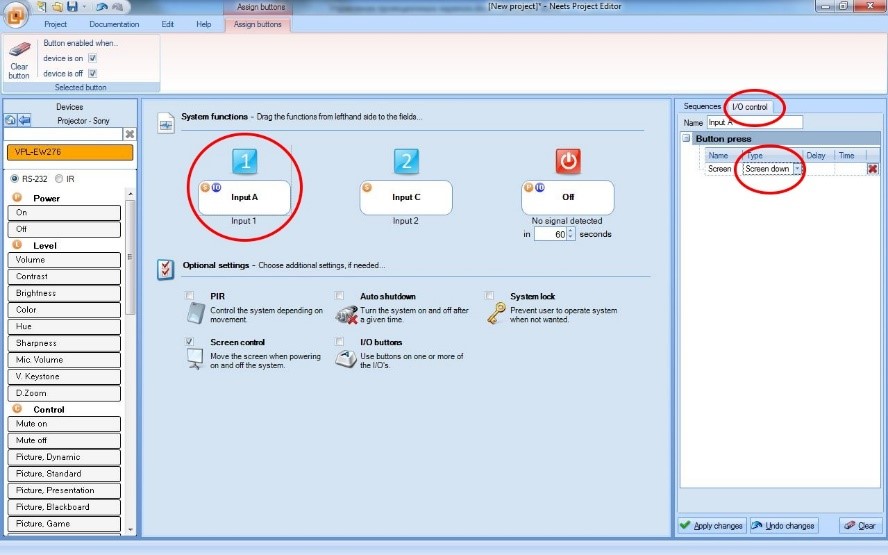Click Apply changes button
888x555 pixels.
coord(711,525)
